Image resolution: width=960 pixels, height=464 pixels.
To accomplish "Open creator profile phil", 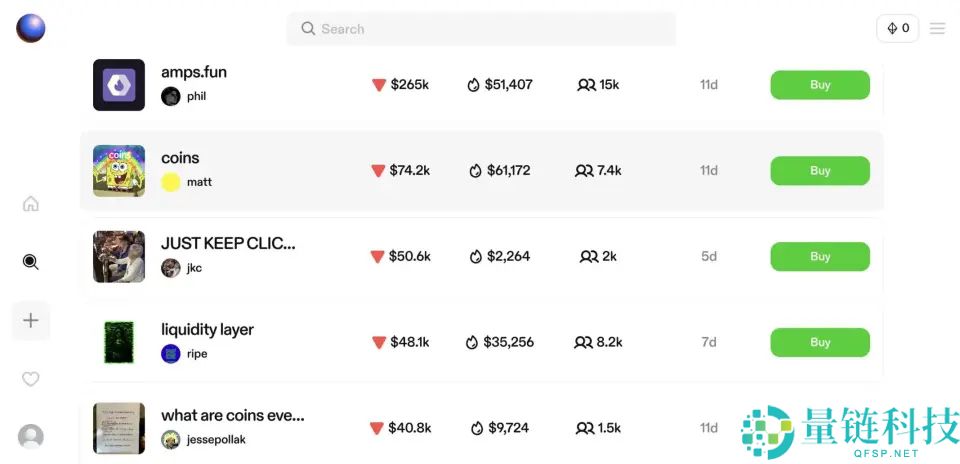I will (x=196, y=97).
